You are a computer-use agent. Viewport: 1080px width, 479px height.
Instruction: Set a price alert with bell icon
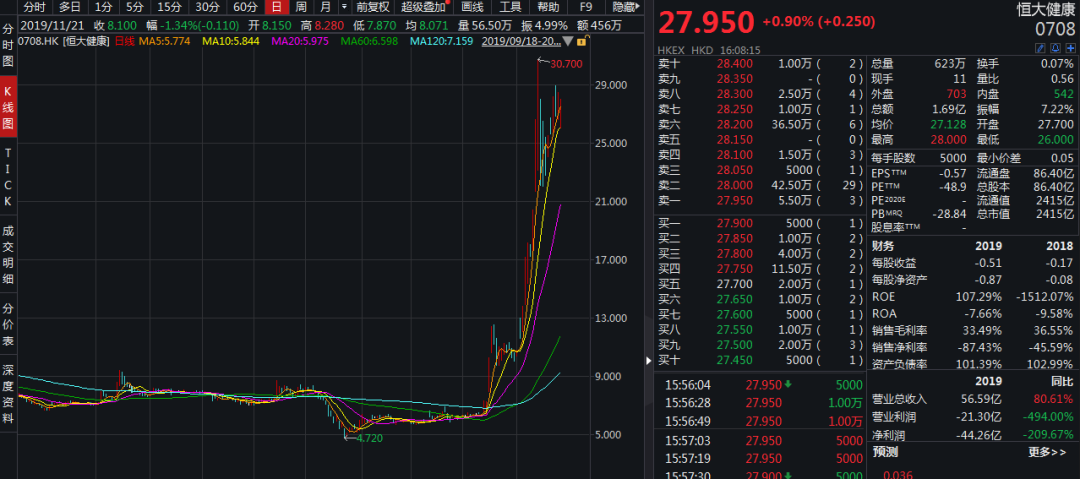(1055, 49)
